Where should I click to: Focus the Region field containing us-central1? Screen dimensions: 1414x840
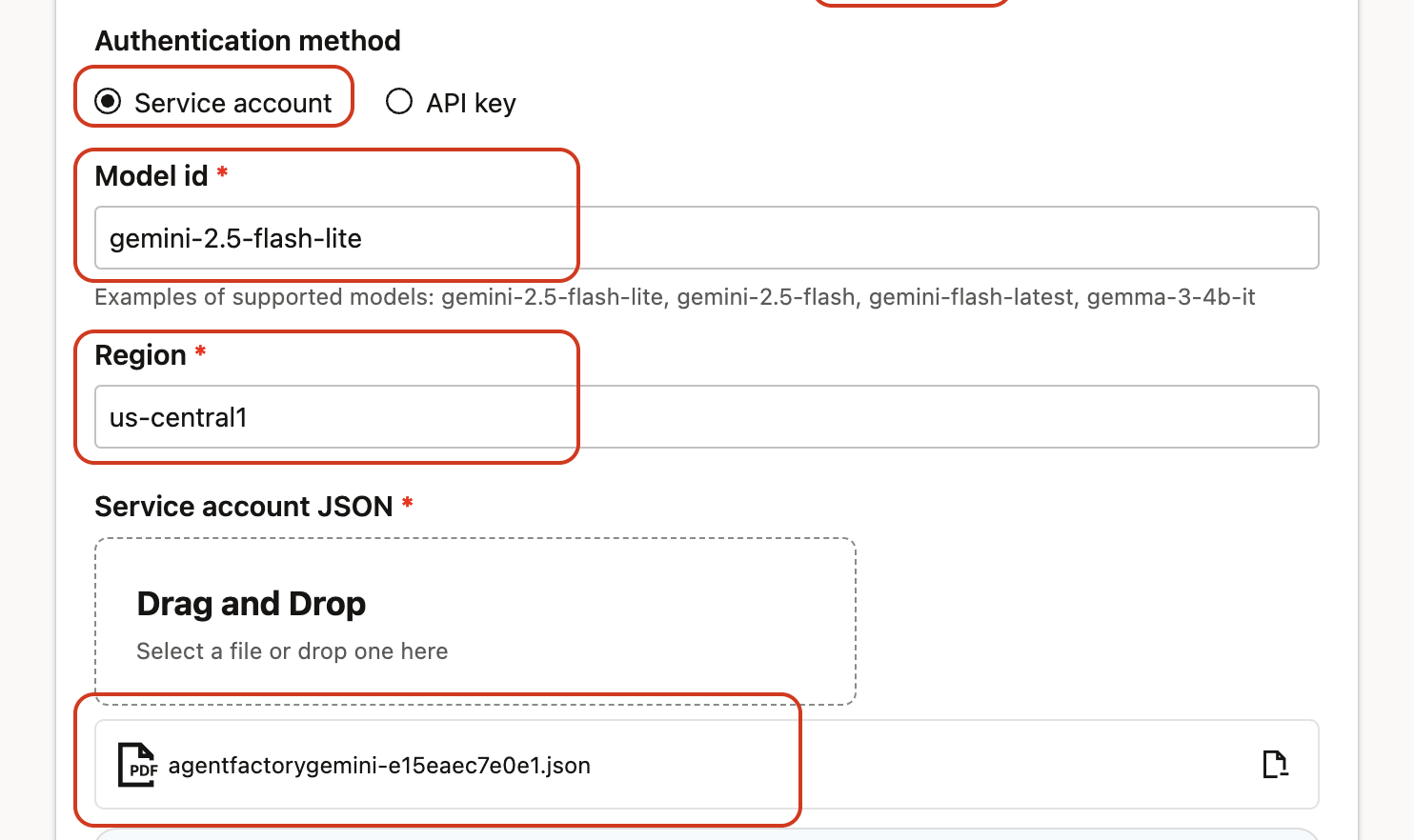coord(705,417)
